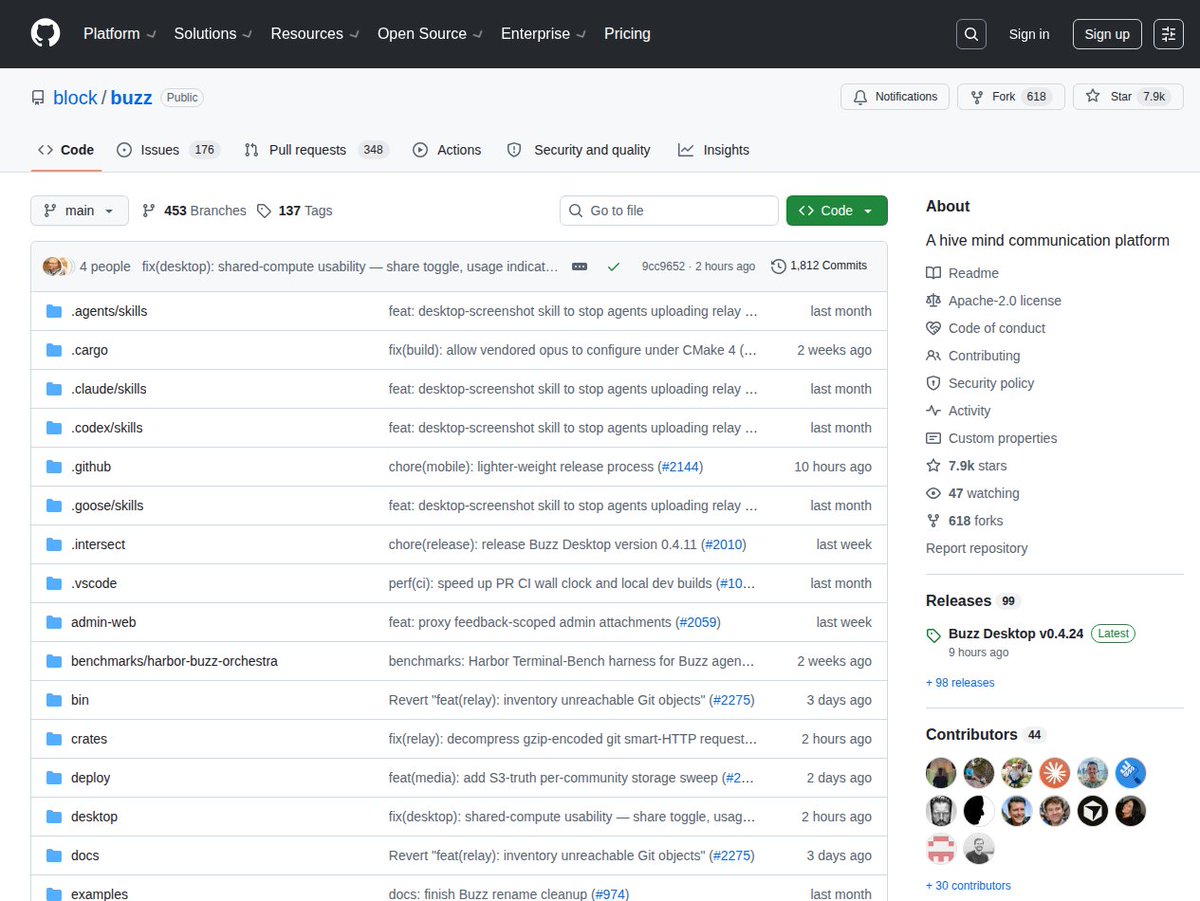Open pull request #2059 link in admin-web row
This screenshot has height=901, width=1200.
(698, 622)
